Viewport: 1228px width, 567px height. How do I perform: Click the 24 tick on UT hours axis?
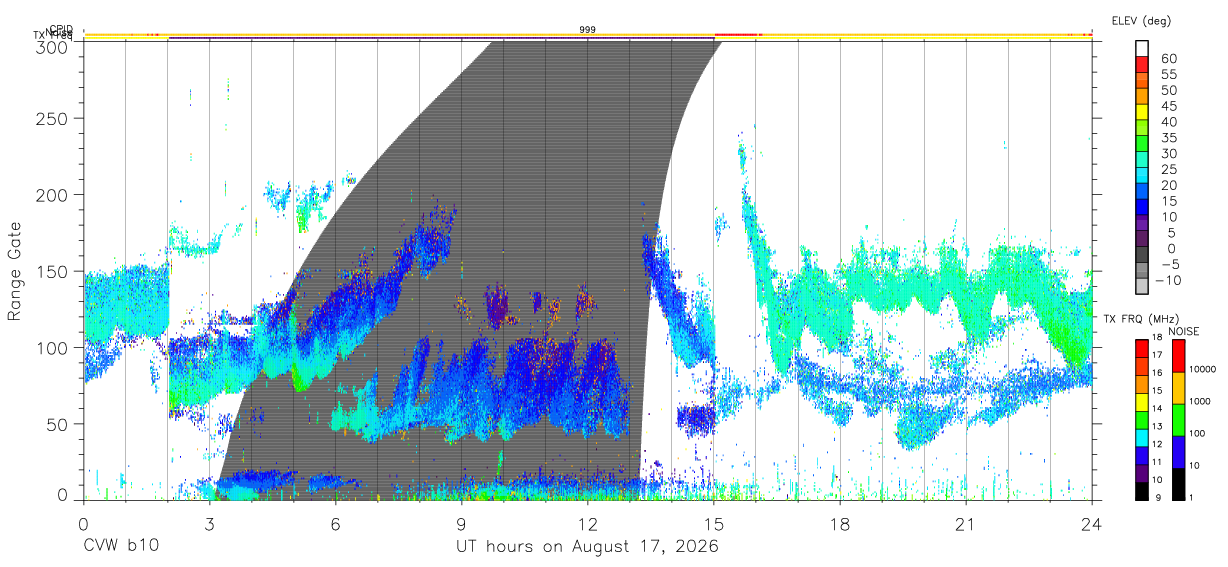pyautogui.click(x=1092, y=525)
